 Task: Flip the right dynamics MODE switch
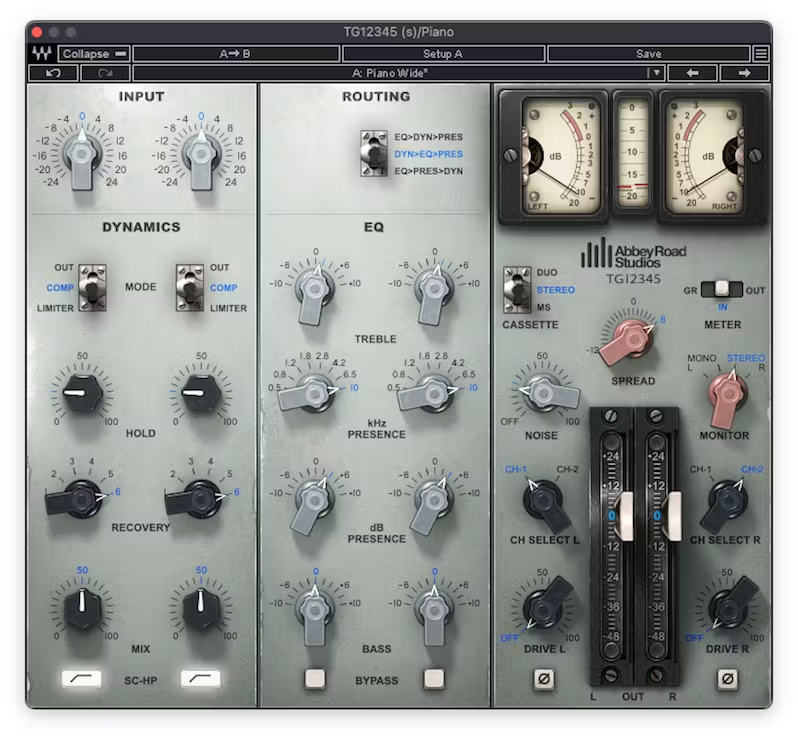point(190,288)
